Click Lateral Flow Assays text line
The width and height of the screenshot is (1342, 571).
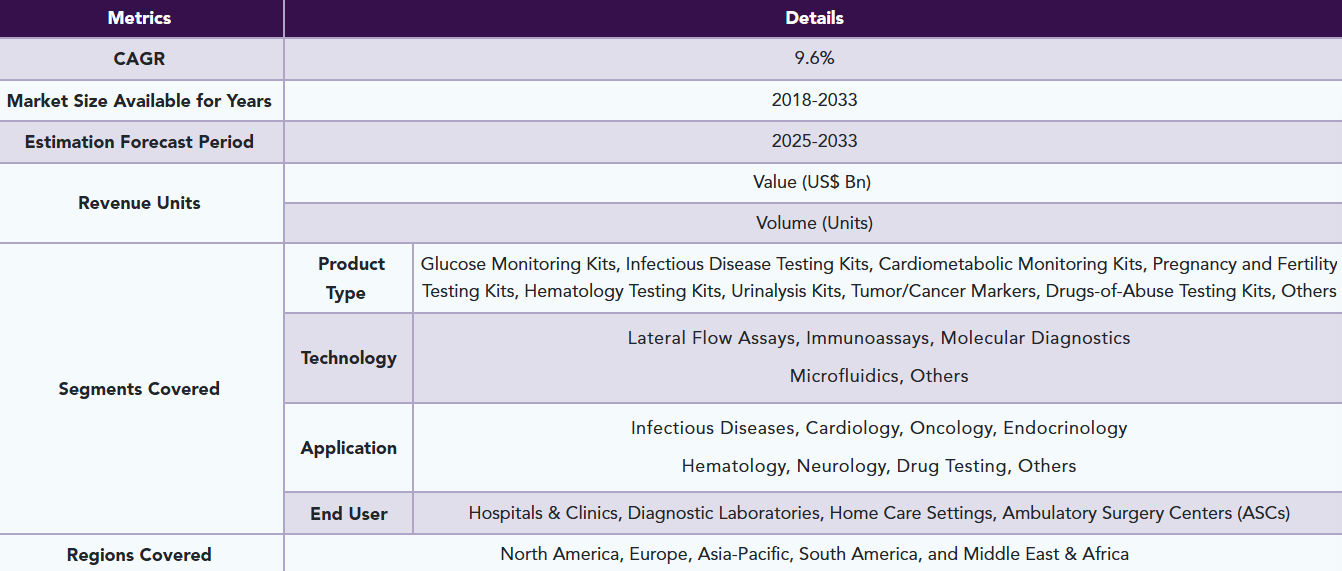click(879, 338)
